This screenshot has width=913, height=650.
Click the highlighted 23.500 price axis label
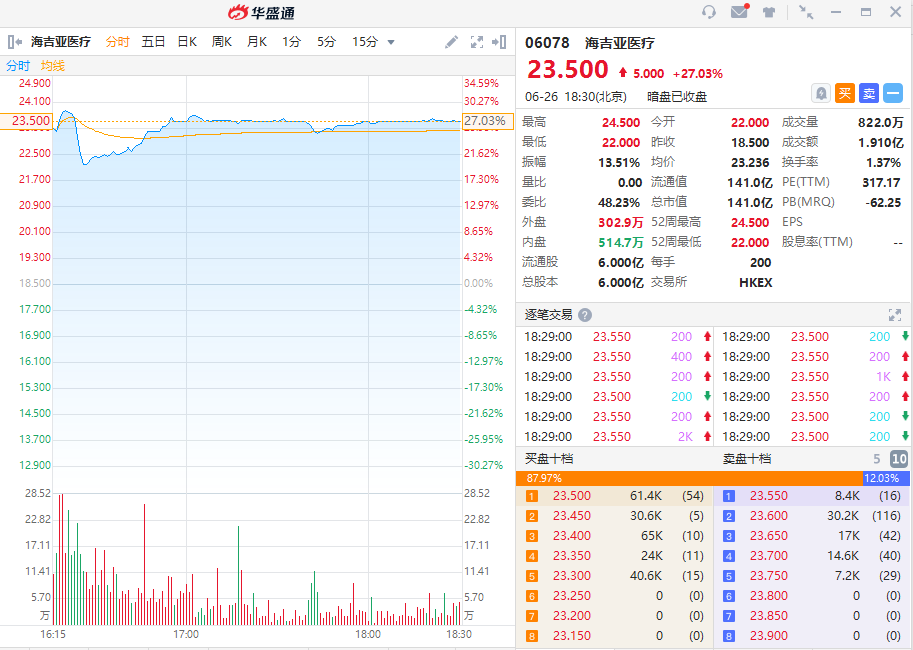[x=27, y=121]
